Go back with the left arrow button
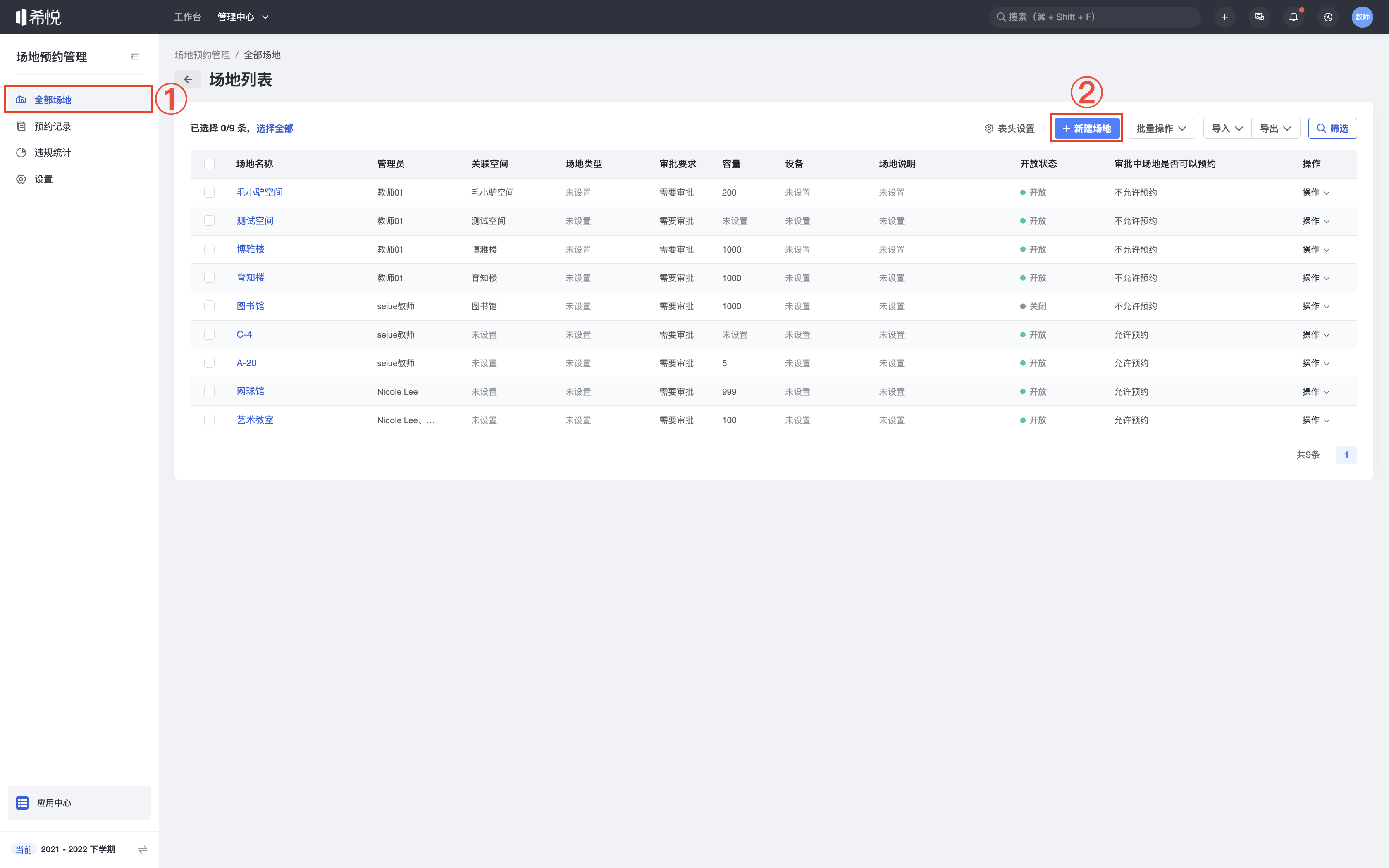1389x868 pixels. pos(188,79)
